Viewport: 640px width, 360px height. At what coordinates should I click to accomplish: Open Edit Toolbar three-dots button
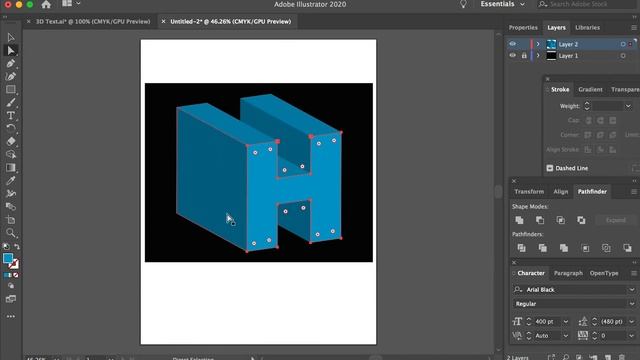[x=11, y=316]
